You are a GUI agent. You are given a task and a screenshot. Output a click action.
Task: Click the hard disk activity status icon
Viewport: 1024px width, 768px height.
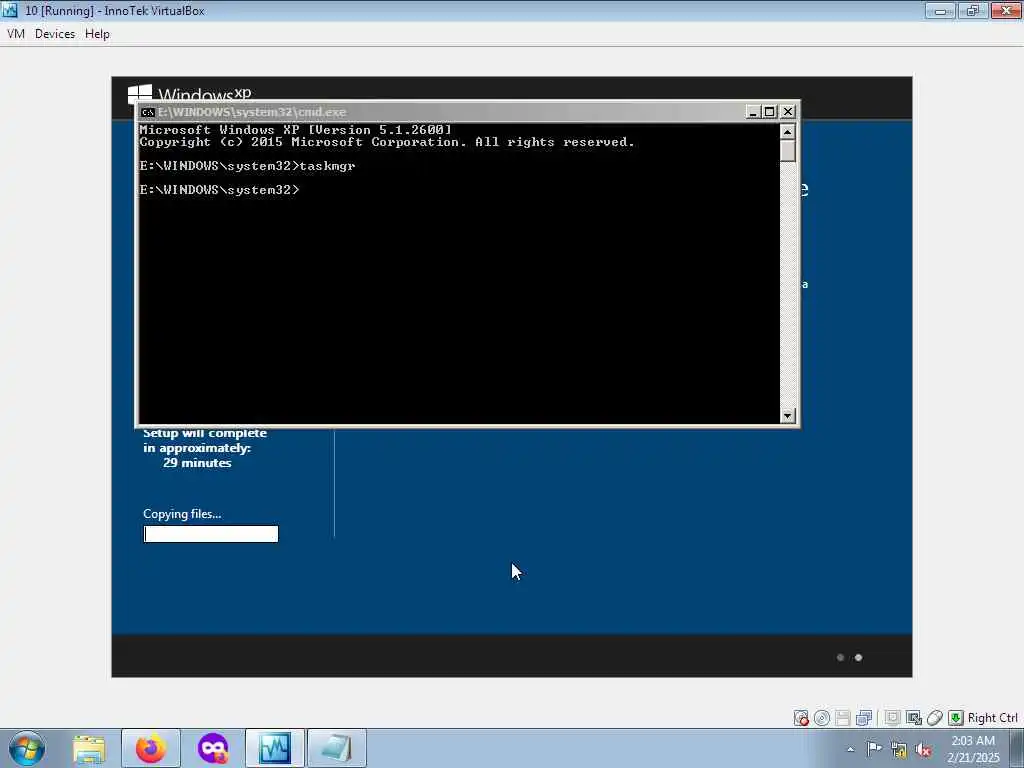tap(801, 718)
